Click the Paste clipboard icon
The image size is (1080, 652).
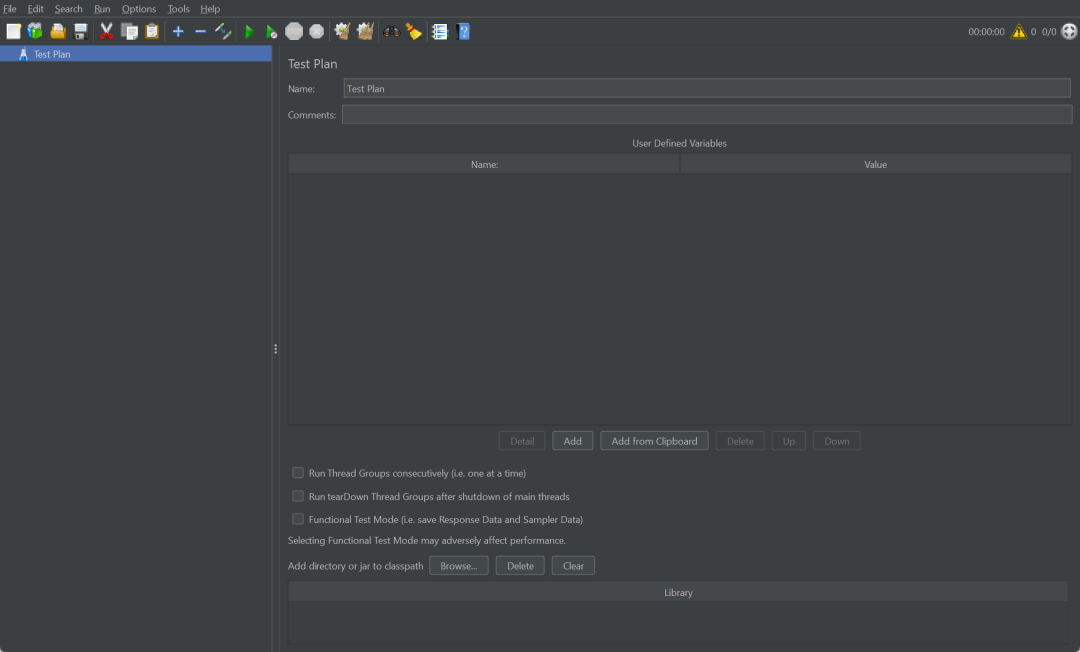click(x=152, y=32)
